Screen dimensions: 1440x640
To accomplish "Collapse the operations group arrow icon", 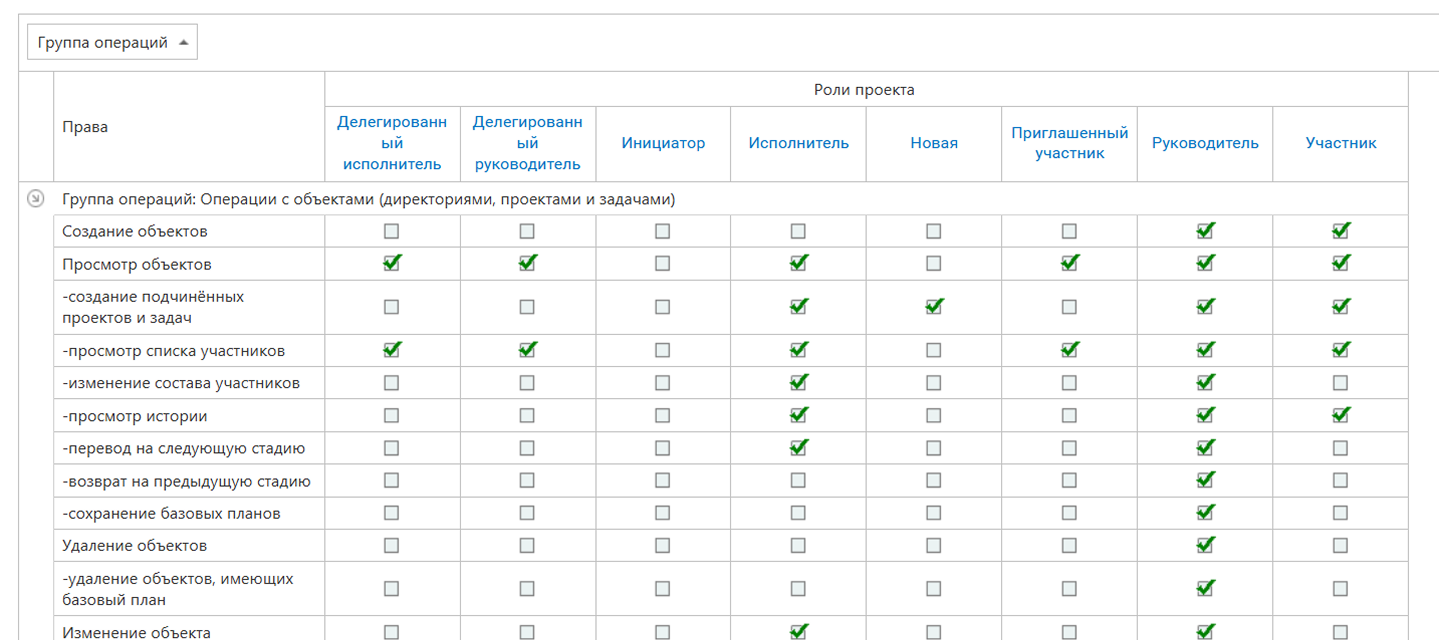I will (35, 199).
